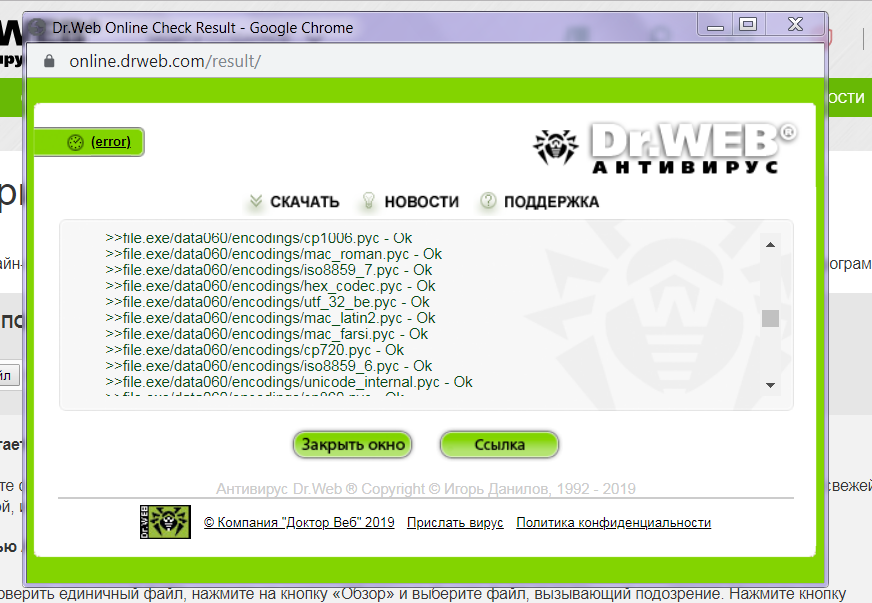Close the Dr.Web Online Check Result window
This screenshot has width=872, height=603.
795,24
